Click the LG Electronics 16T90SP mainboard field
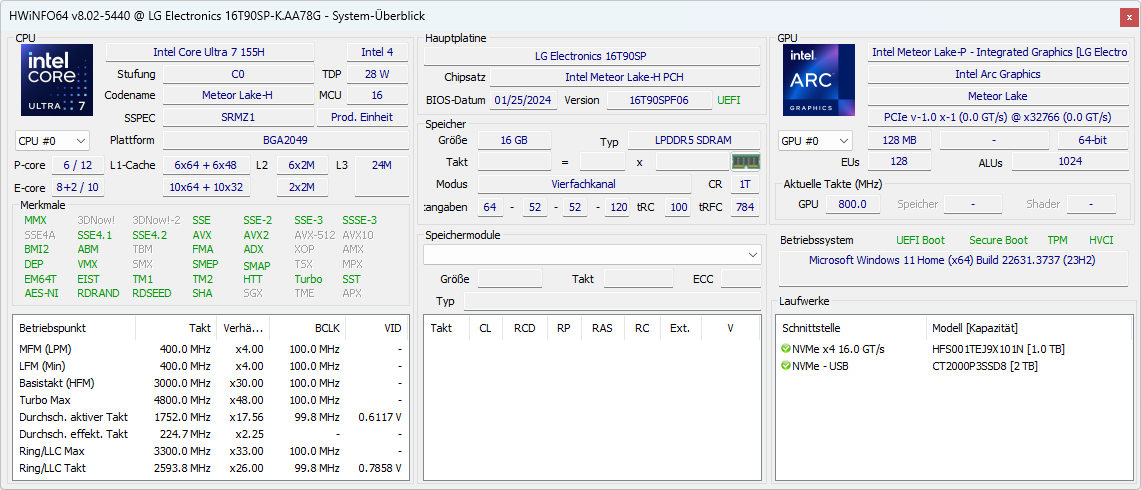Screen dimensions: 1141x490 [x=590, y=56]
